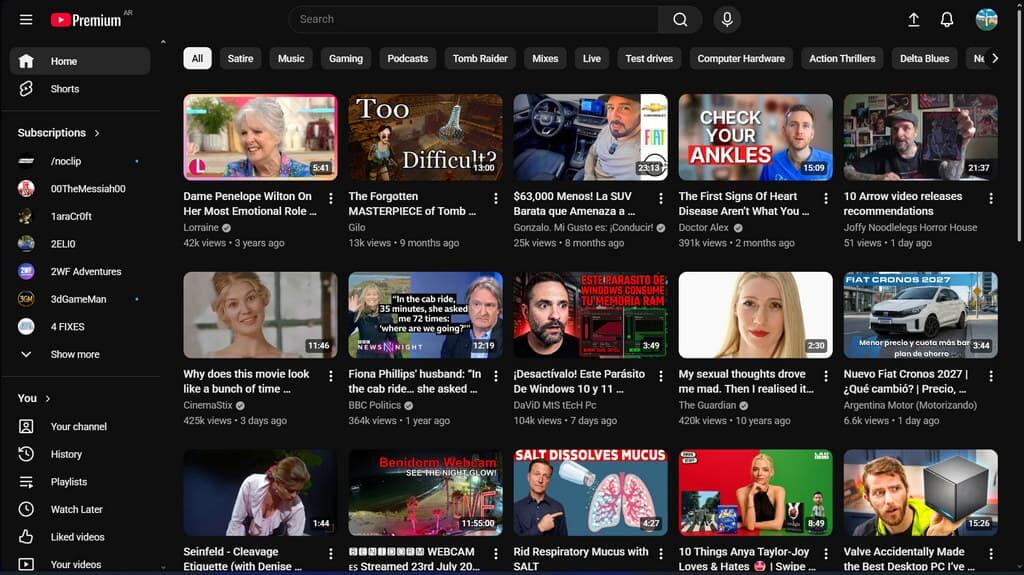This screenshot has width=1024, height=575.
Task: Open Playlists in sidebar
Action: point(80,482)
